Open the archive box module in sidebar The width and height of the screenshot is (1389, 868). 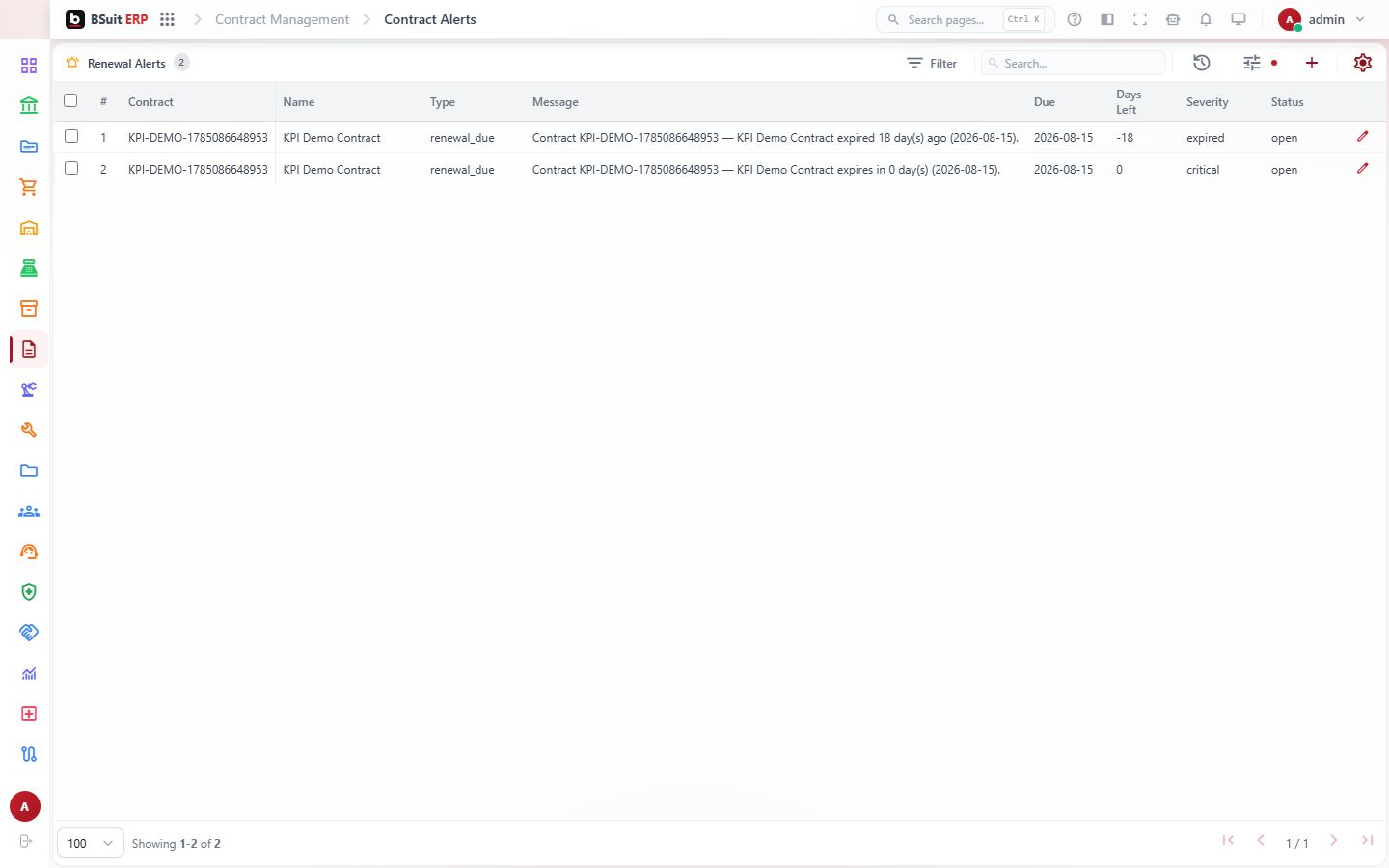click(29, 309)
